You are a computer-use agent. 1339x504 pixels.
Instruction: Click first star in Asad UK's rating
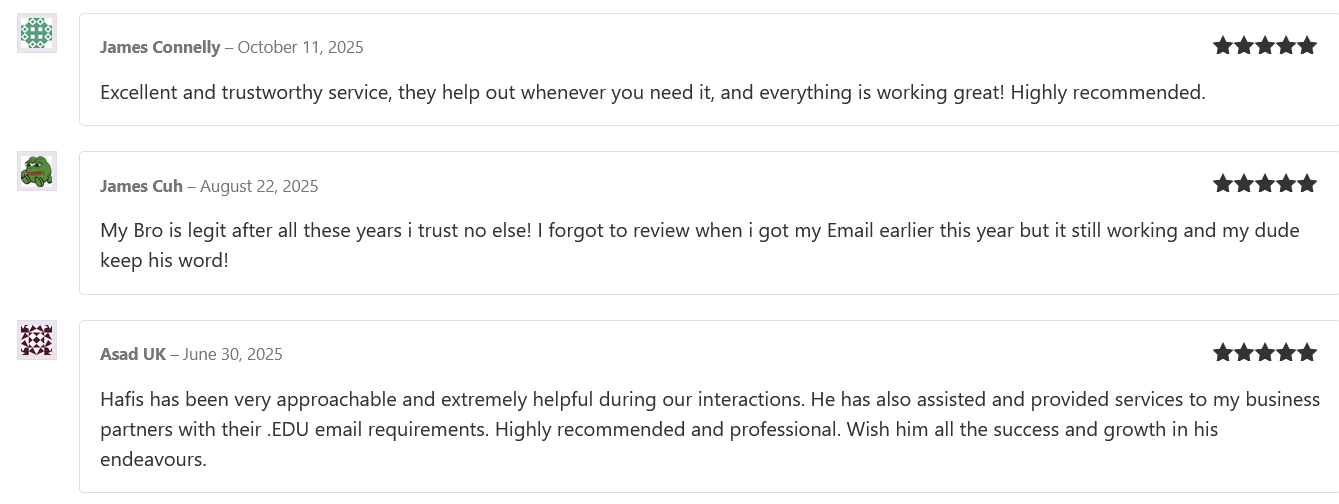pyautogui.click(x=1223, y=352)
